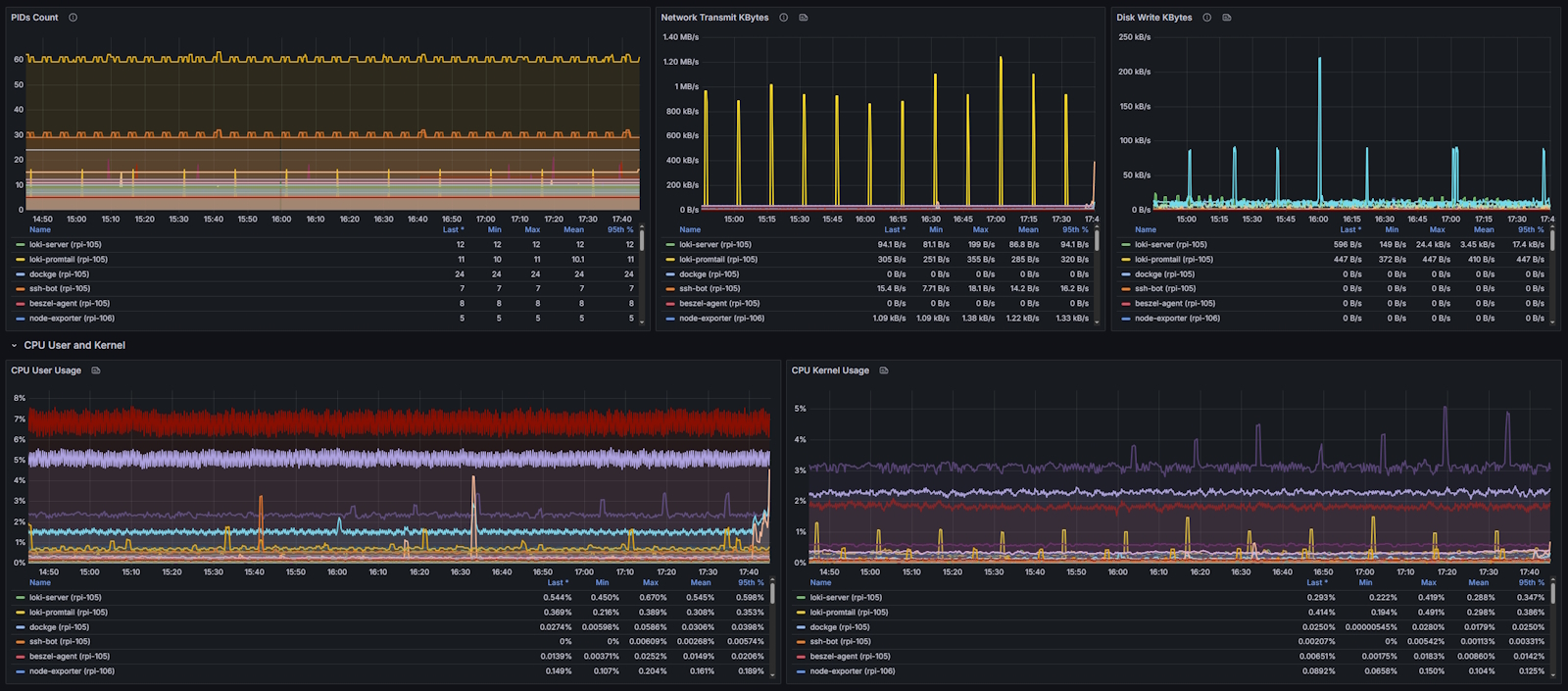Screen dimensions: 1568x691
Task: Sort CPU User Usage legend by Mean
Action: pyautogui.click(x=700, y=582)
